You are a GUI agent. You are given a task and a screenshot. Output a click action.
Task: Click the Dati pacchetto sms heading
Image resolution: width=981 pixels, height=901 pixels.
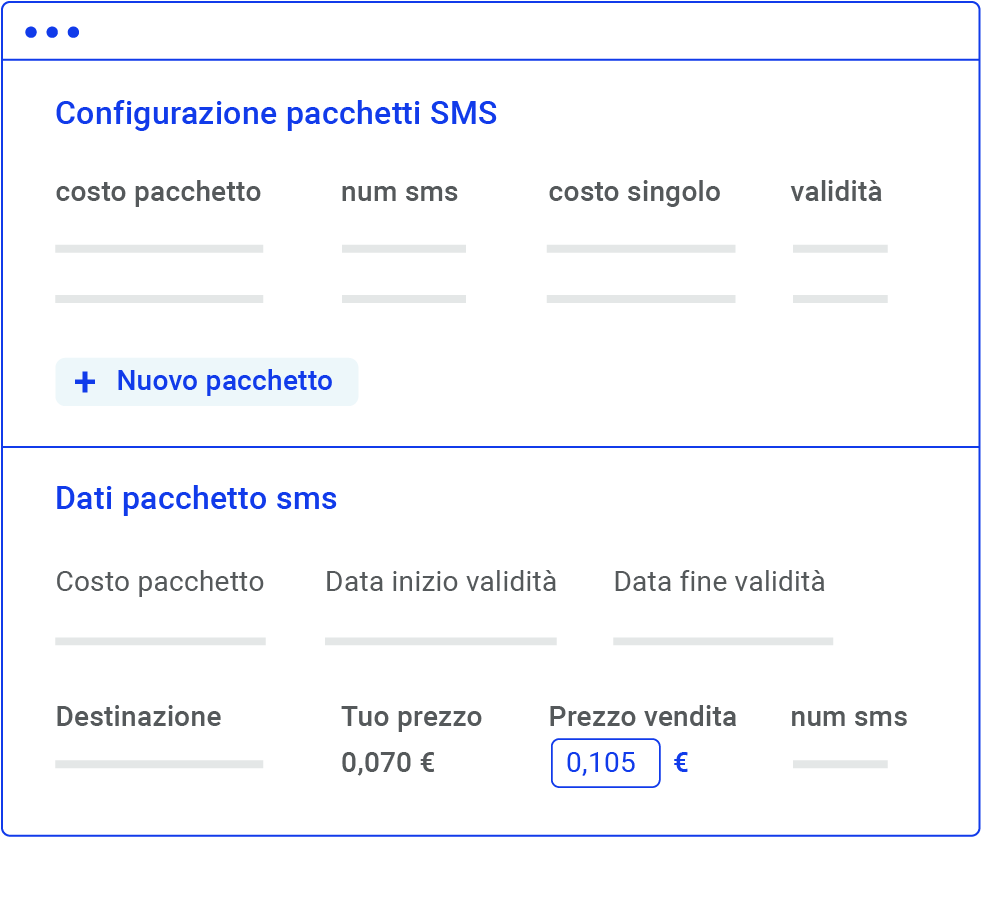pos(196,499)
